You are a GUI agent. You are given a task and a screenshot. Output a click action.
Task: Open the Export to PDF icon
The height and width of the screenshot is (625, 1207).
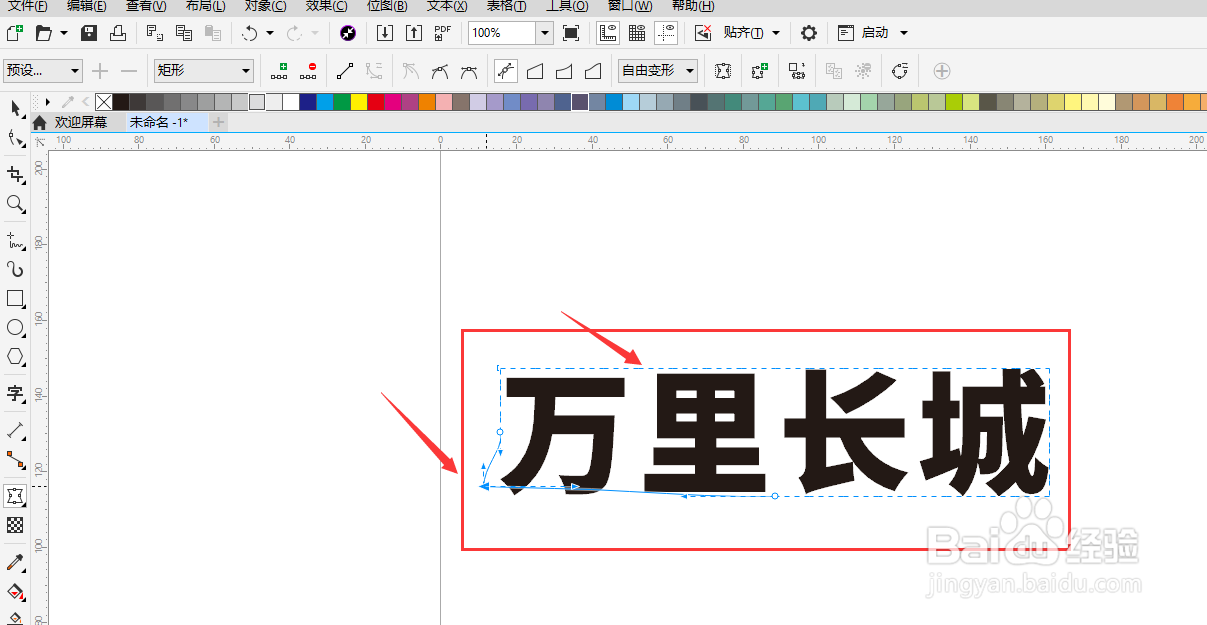(x=442, y=32)
